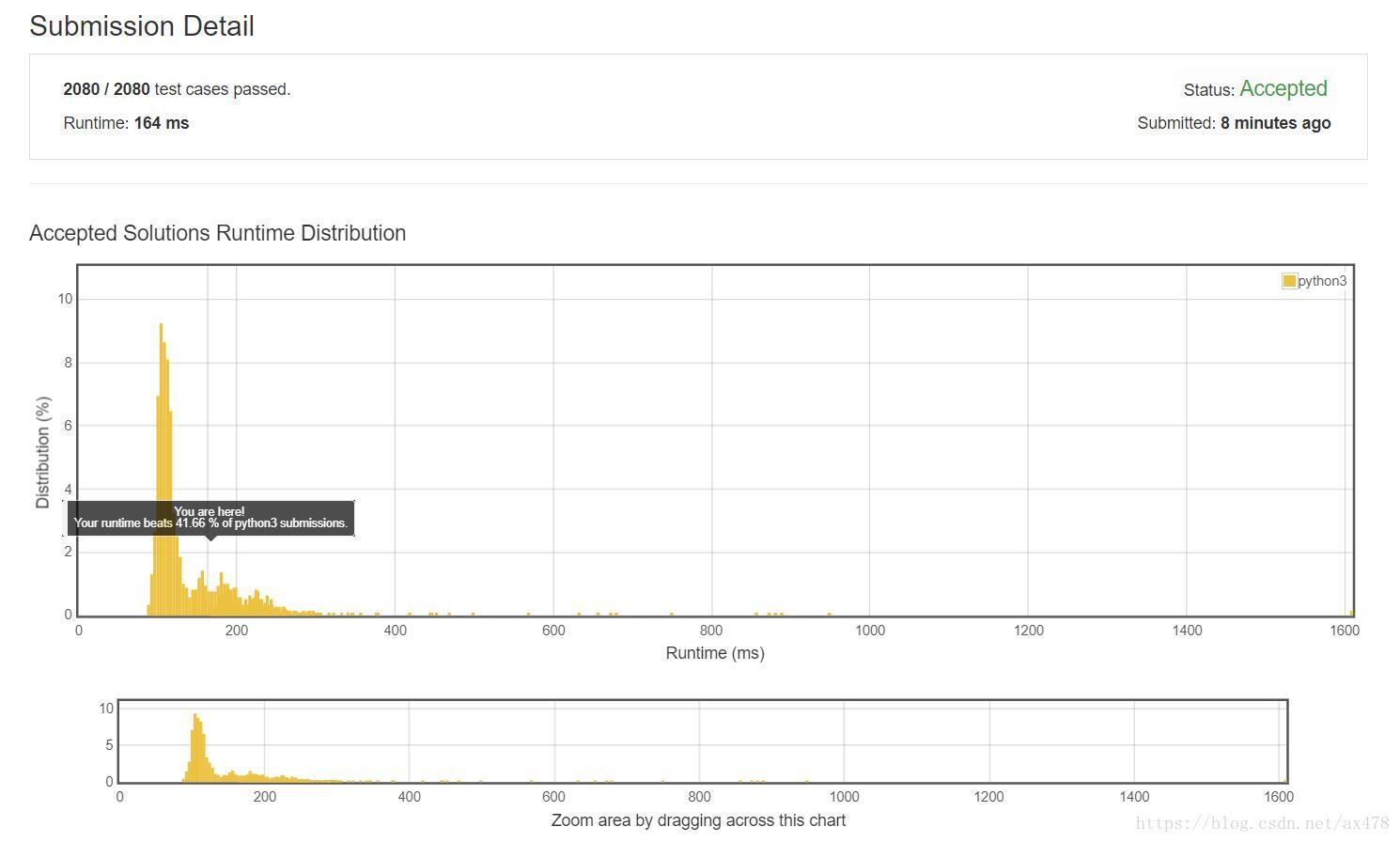Click the zoom overview chart's peak bar

tap(195, 747)
